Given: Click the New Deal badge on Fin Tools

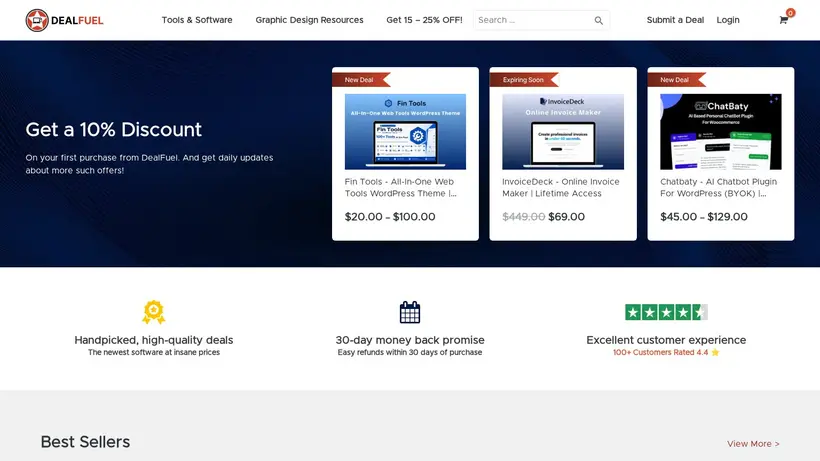Looking at the screenshot, I should coord(361,80).
